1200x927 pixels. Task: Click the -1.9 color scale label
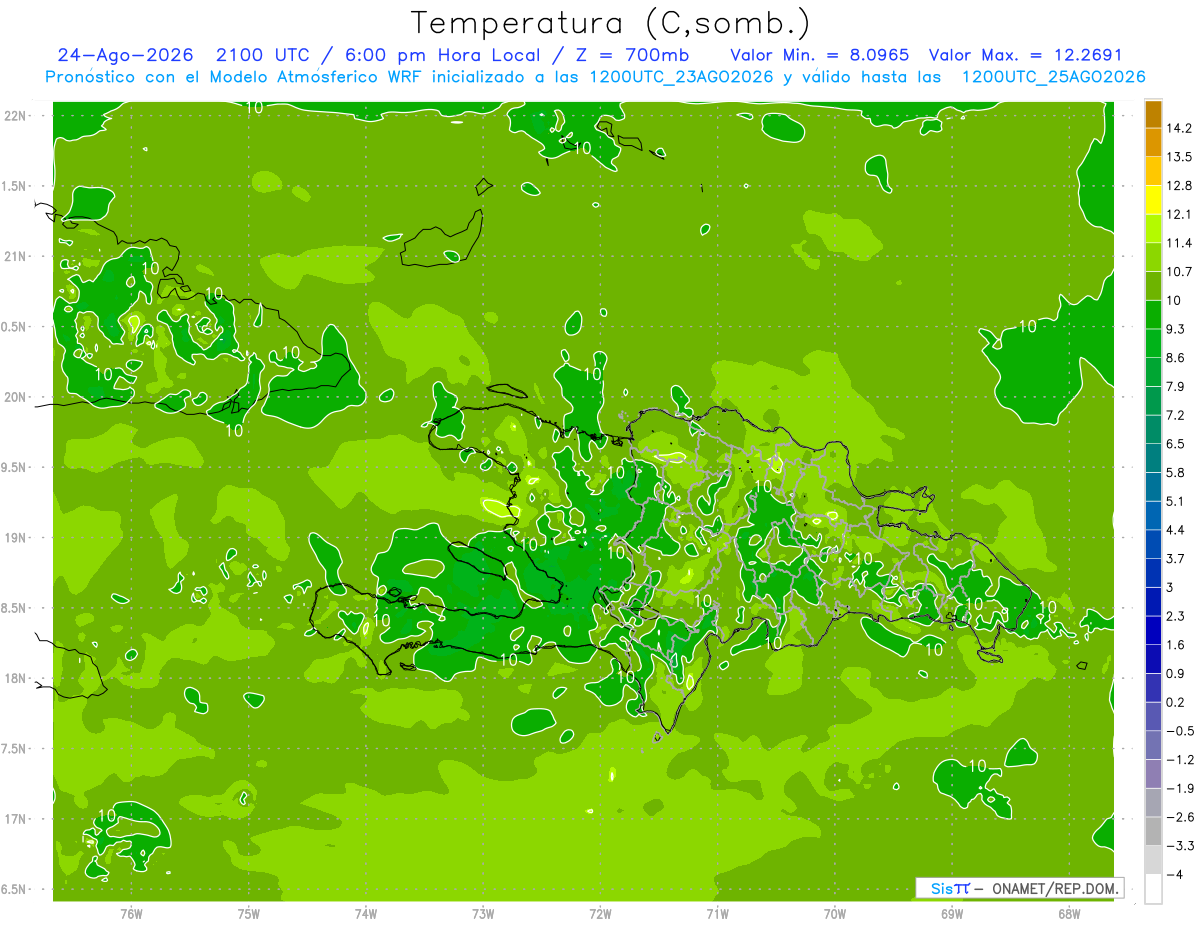point(1180,789)
